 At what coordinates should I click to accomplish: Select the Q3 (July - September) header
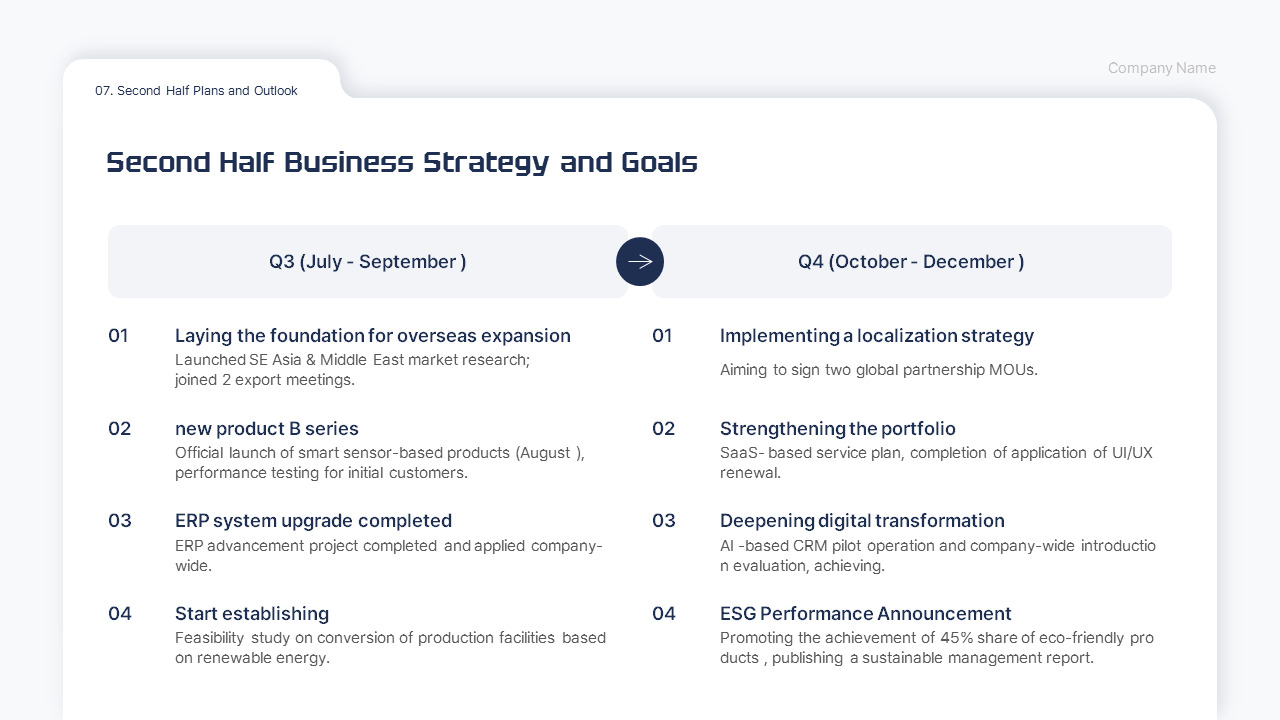pyautogui.click(x=367, y=262)
